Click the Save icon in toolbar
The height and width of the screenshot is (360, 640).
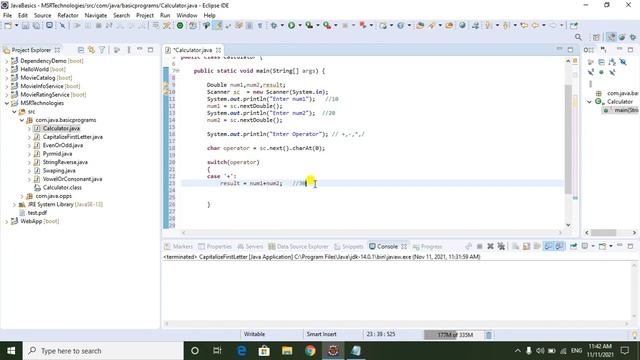[26, 25]
